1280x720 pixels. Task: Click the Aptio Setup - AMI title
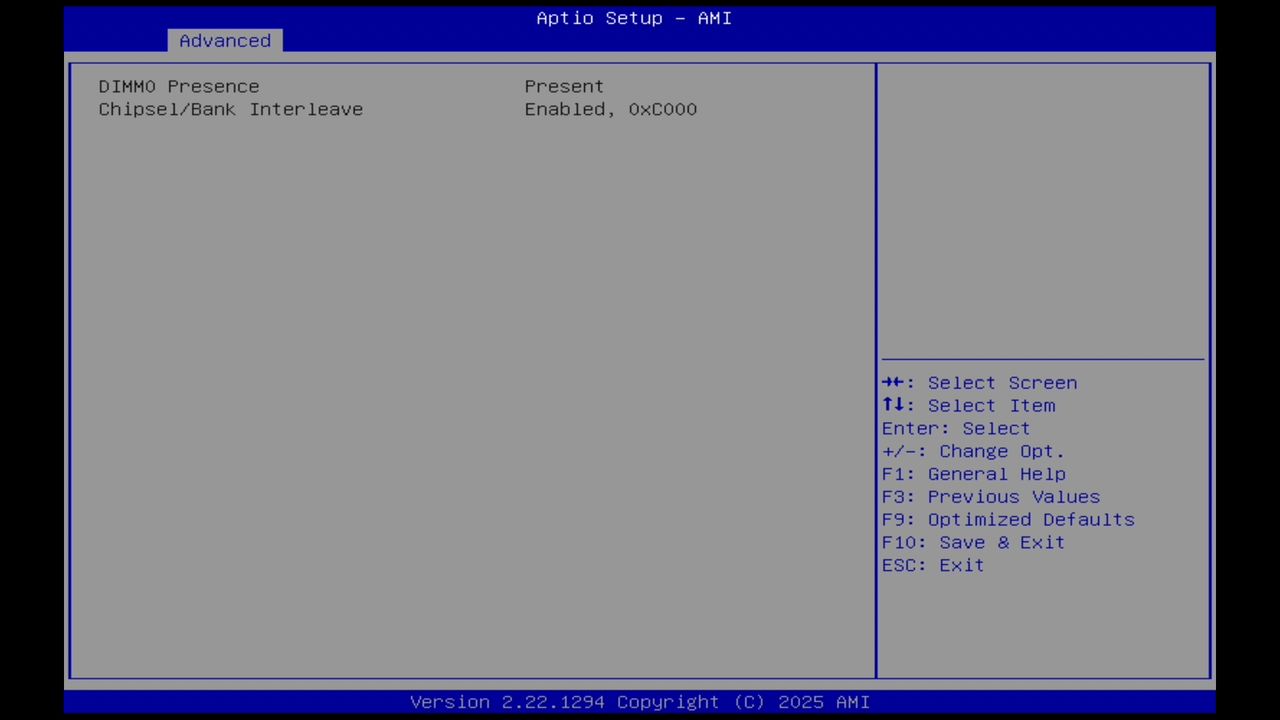pyautogui.click(x=633, y=18)
